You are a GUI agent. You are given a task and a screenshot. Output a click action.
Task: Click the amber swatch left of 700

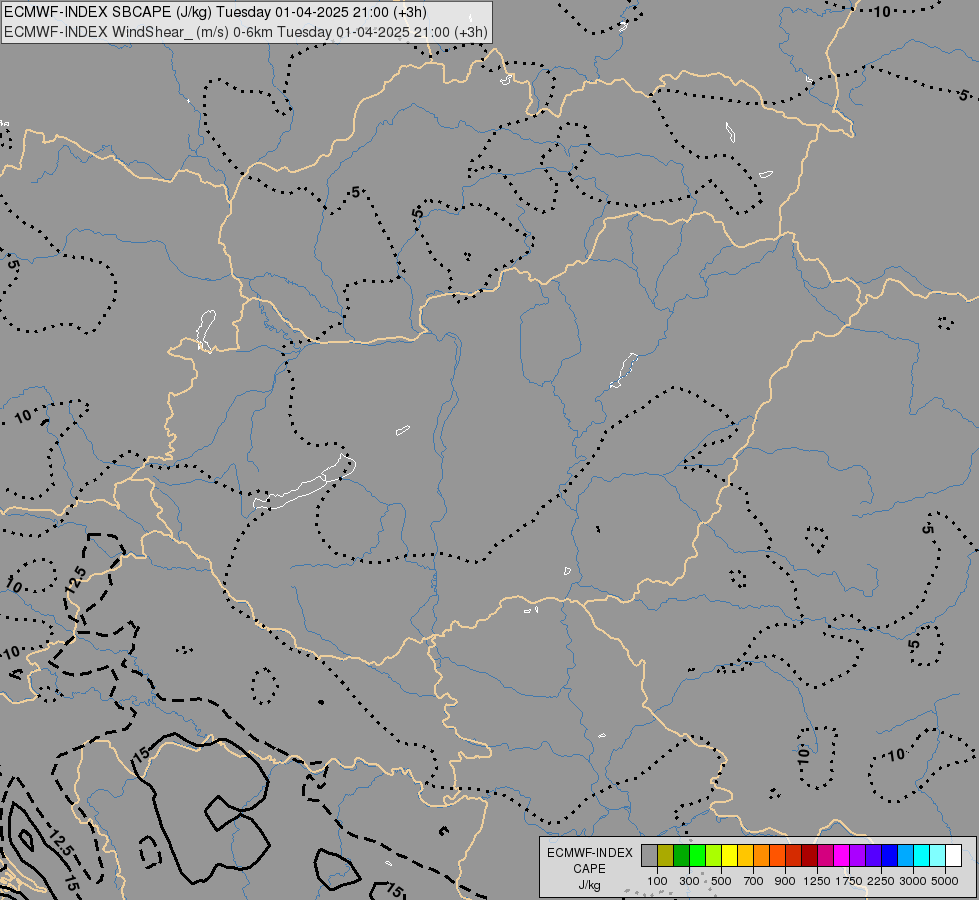click(745, 856)
